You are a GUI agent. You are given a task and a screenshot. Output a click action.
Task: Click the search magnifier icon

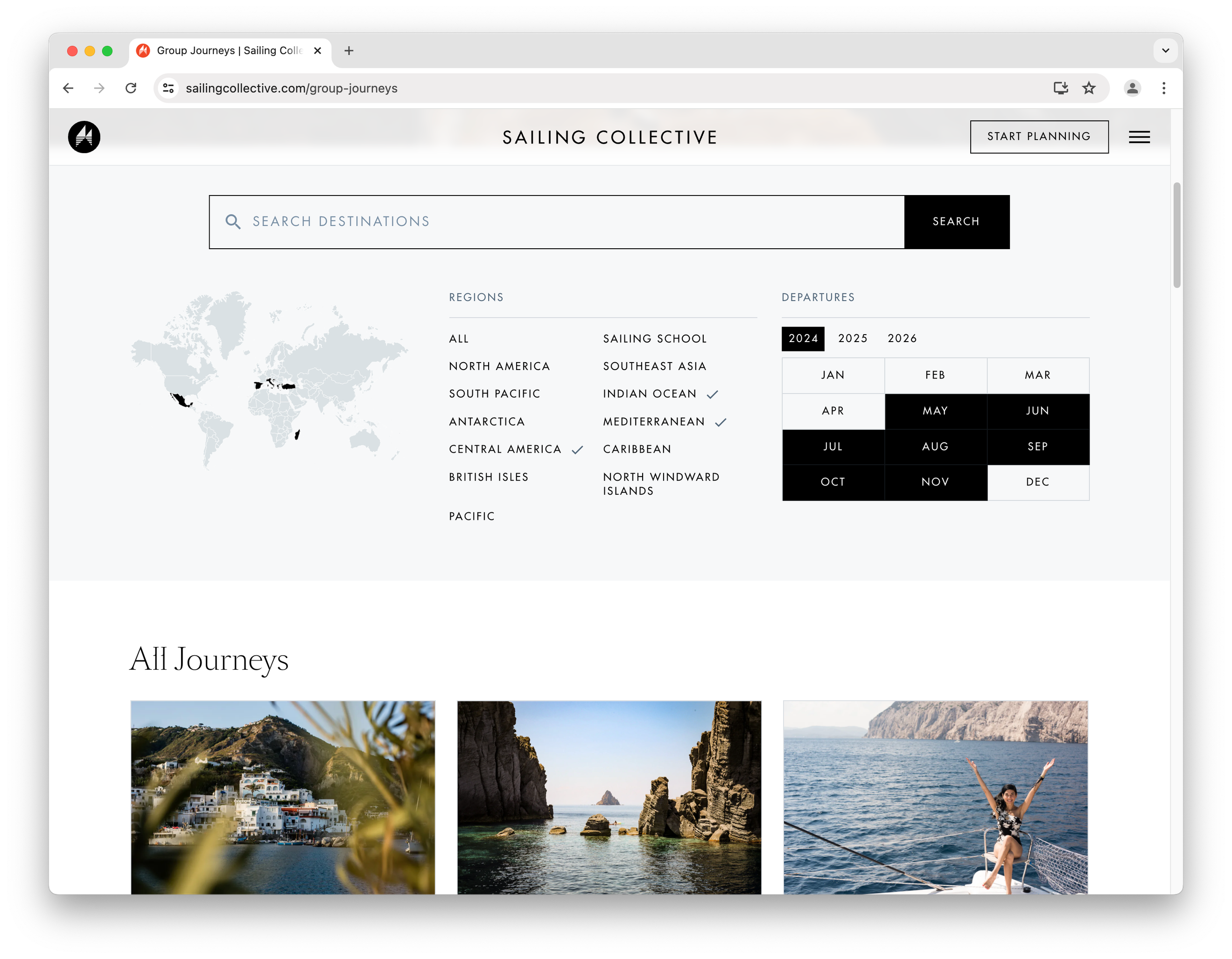coord(233,222)
